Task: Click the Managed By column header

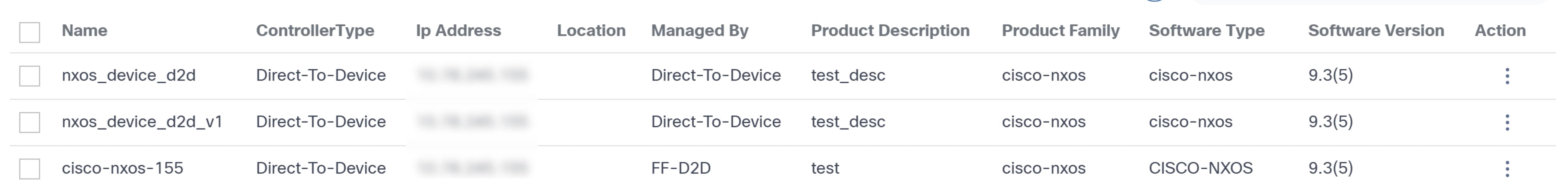Action: click(x=699, y=31)
